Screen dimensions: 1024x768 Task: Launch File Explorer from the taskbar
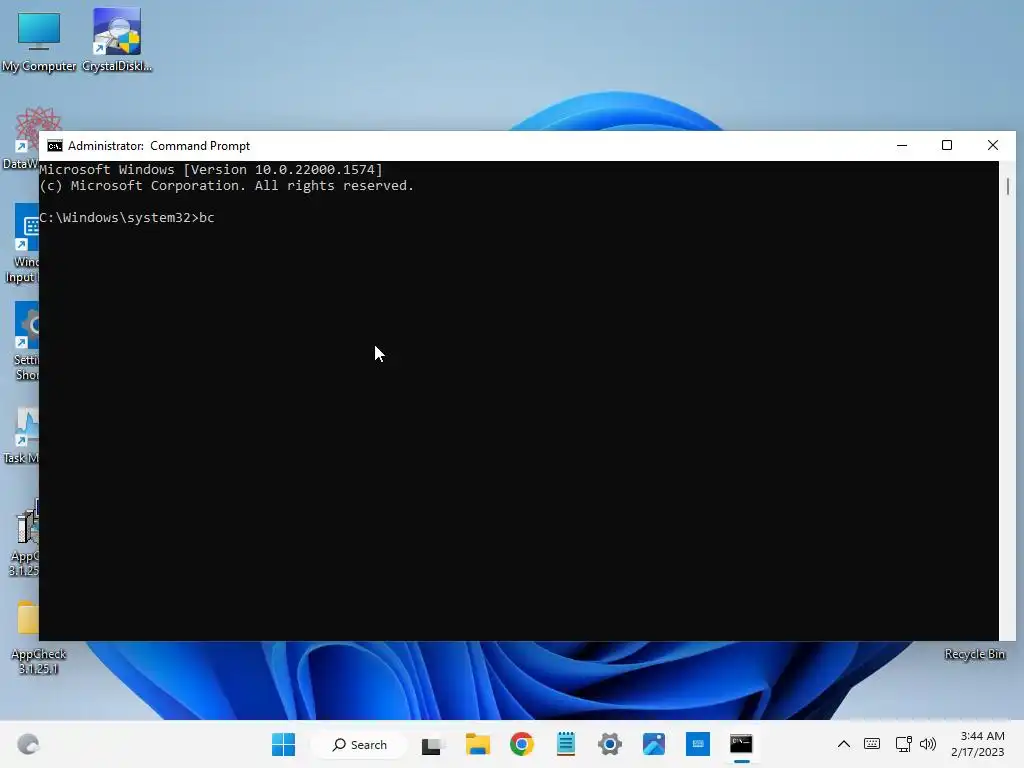tap(478, 744)
